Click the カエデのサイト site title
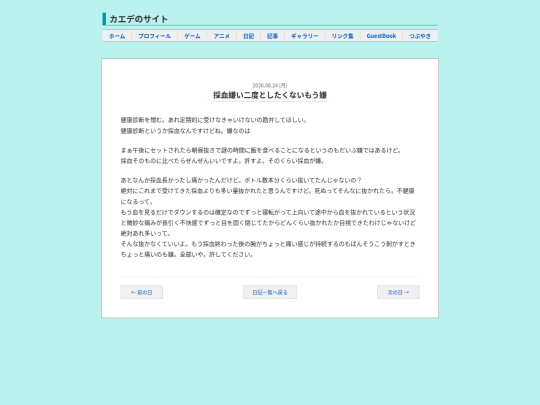540x405 pixels. point(138,19)
